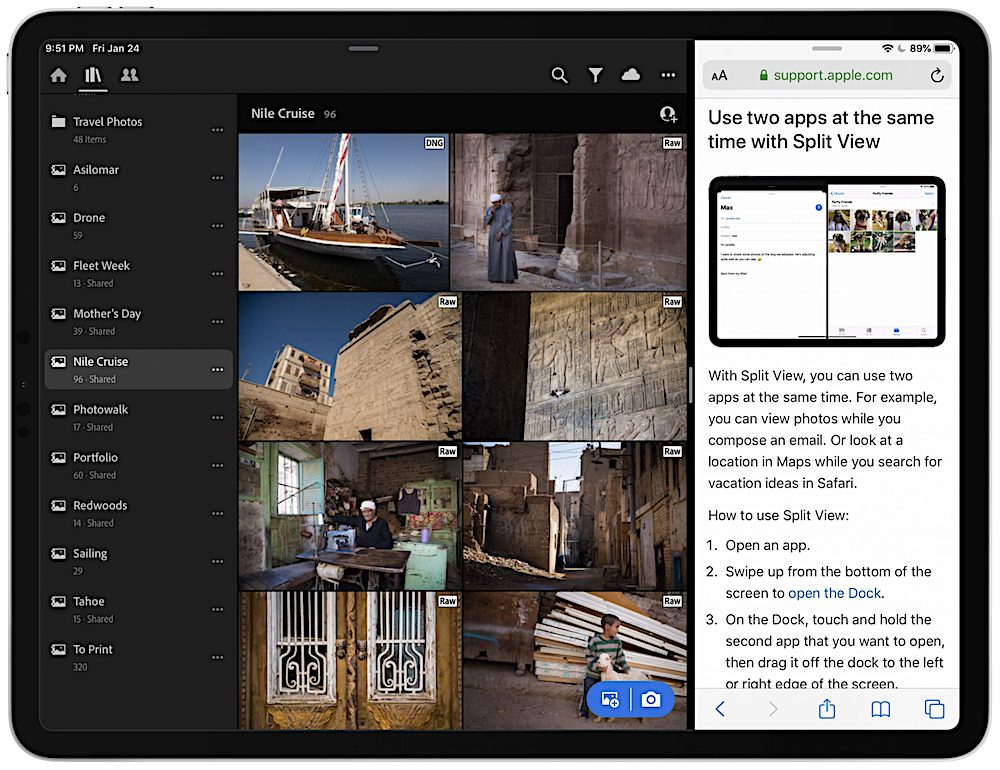Viewport: 1000px width, 770px height.
Task: Open the stone temple and building photo
Action: (x=349, y=366)
